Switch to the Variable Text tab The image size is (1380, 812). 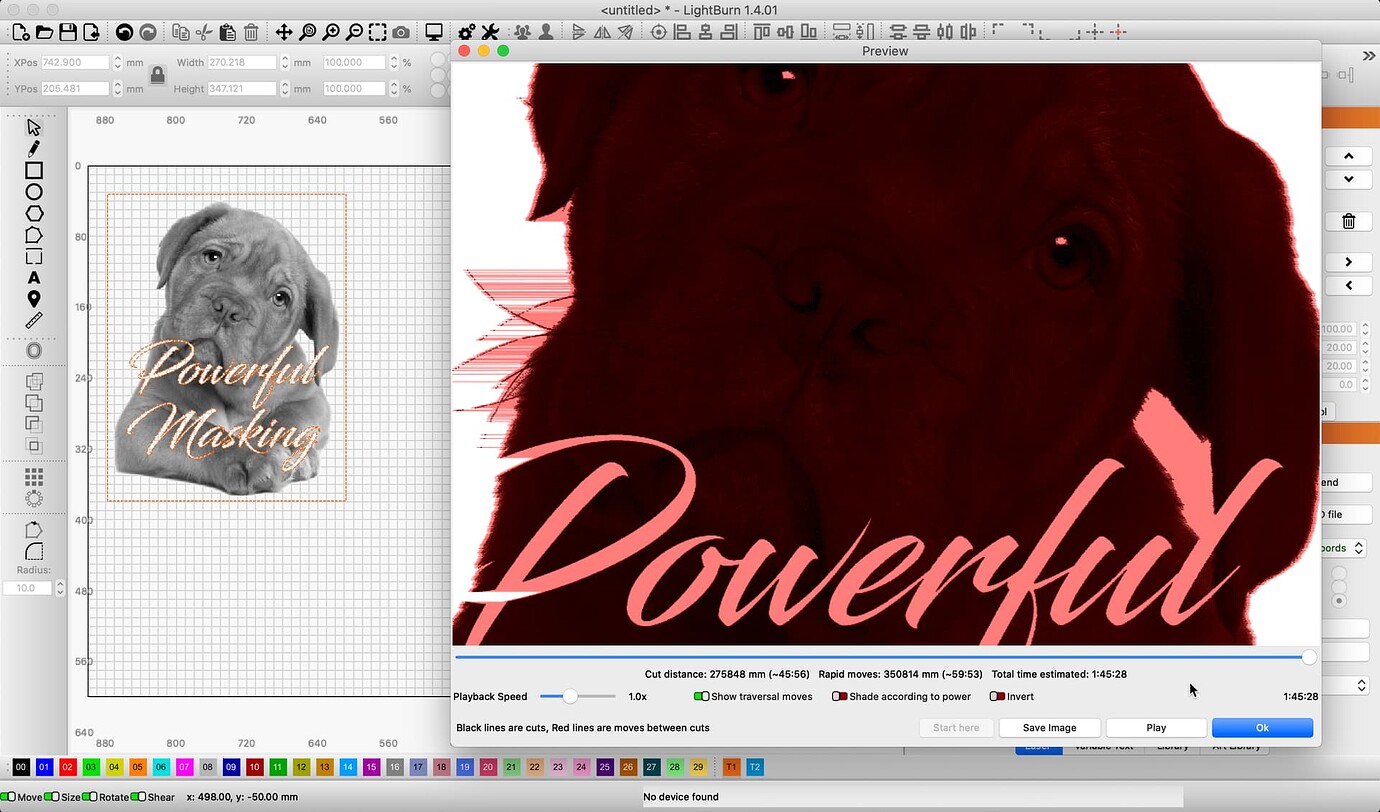click(1102, 746)
